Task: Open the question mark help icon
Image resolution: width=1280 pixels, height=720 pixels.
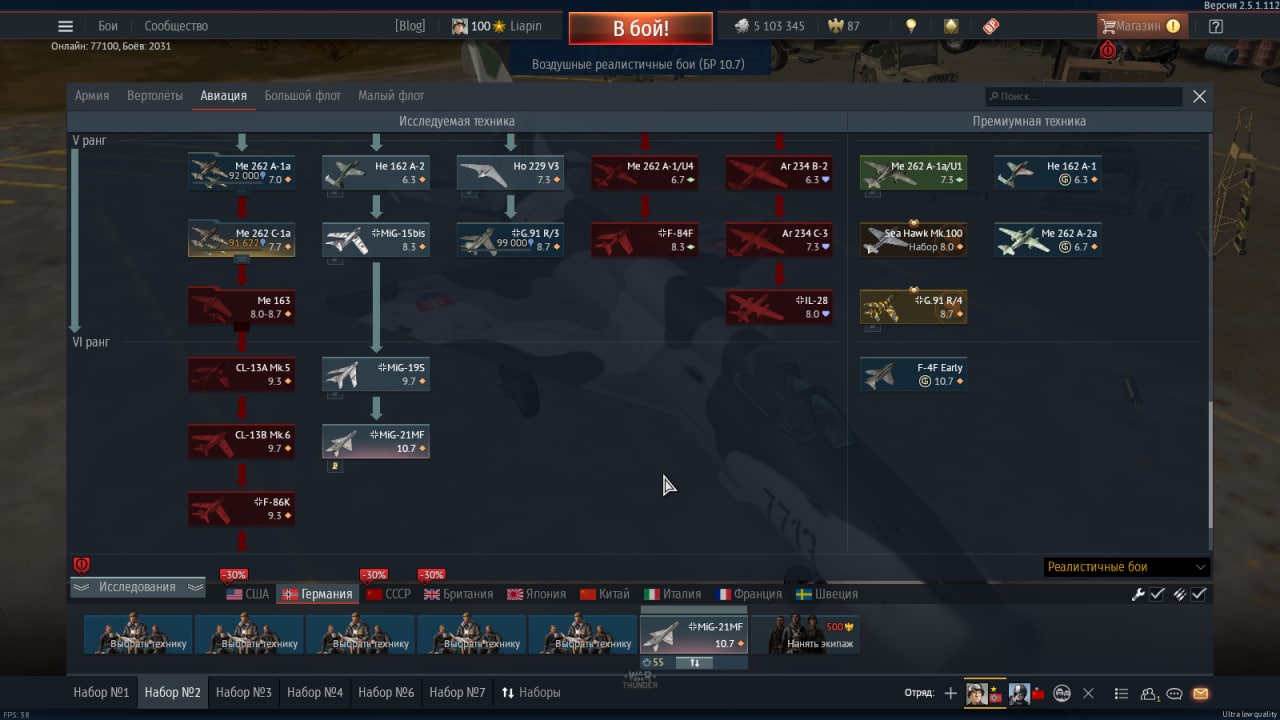Action: [x=1215, y=27]
